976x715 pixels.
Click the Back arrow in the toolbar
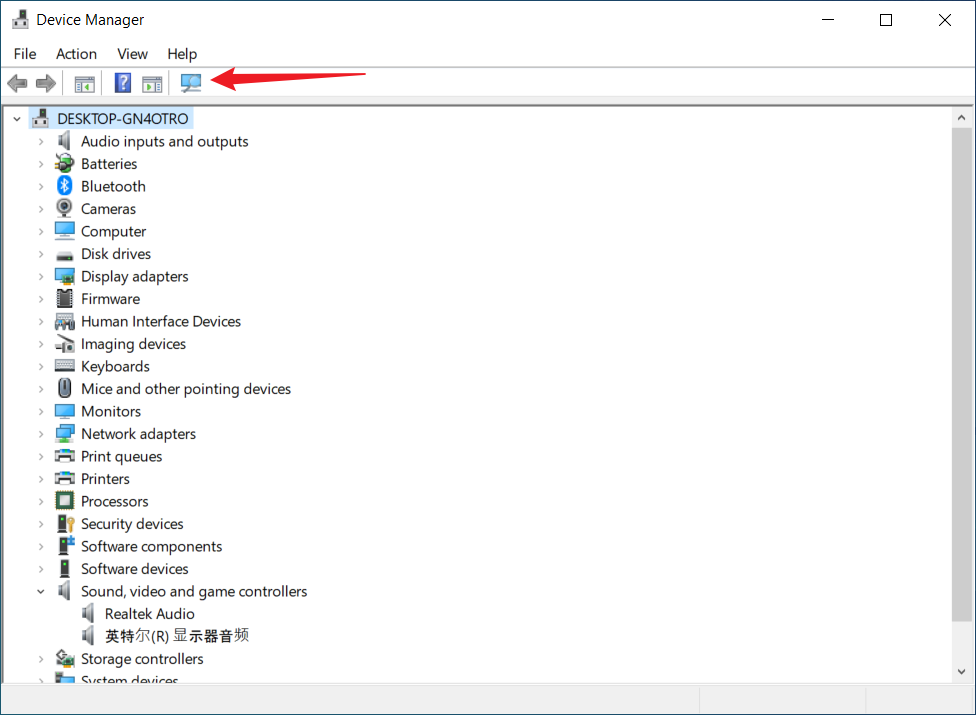17,83
